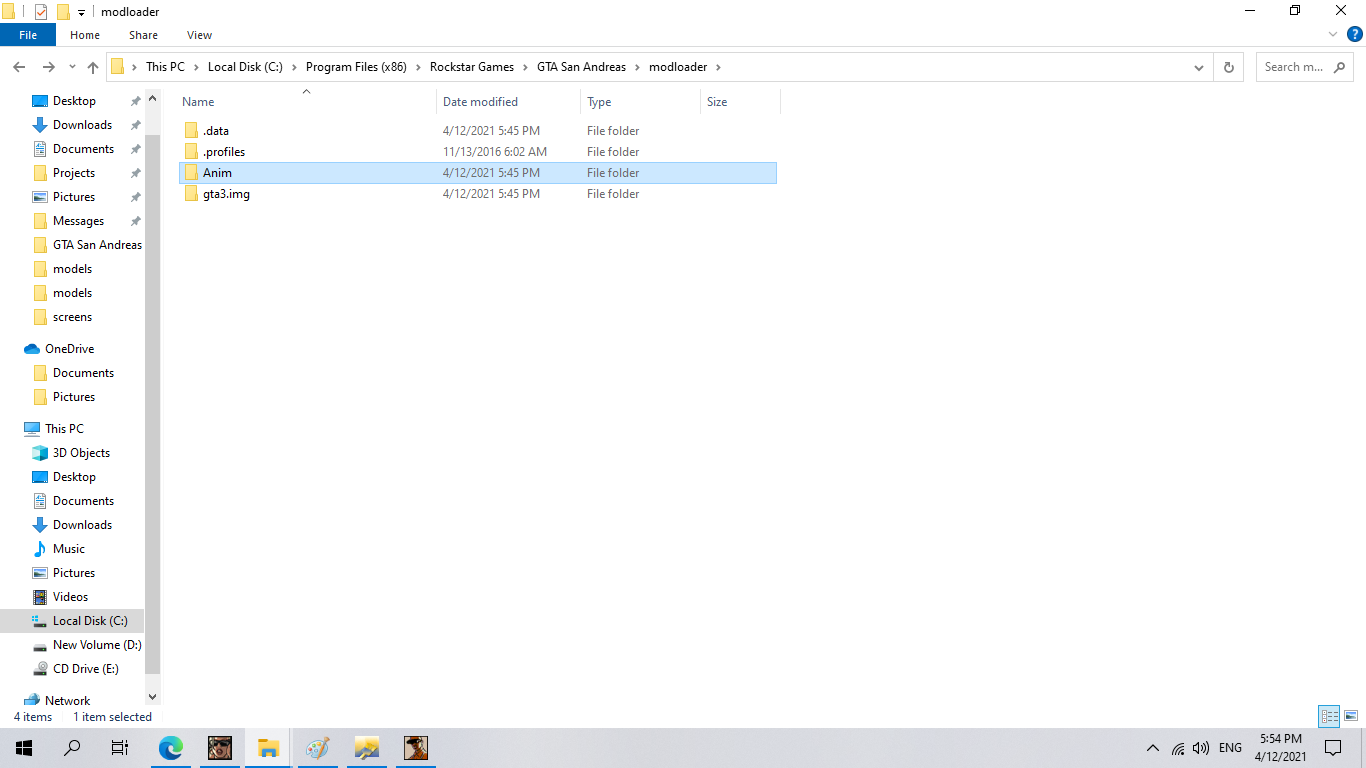The image size is (1366, 768).
Task: Open the View ribbon tab
Action: (x=200, y=35)
